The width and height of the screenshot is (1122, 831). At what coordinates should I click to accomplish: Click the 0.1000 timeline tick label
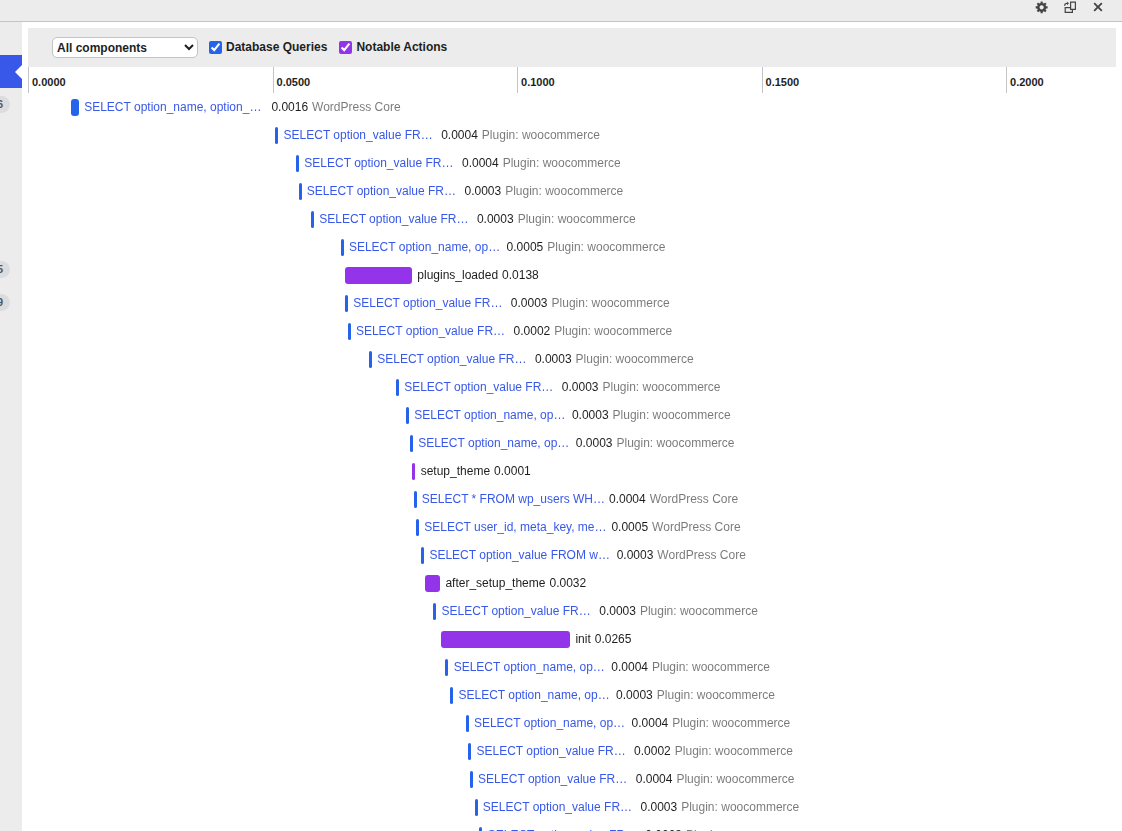pos(537,82)
